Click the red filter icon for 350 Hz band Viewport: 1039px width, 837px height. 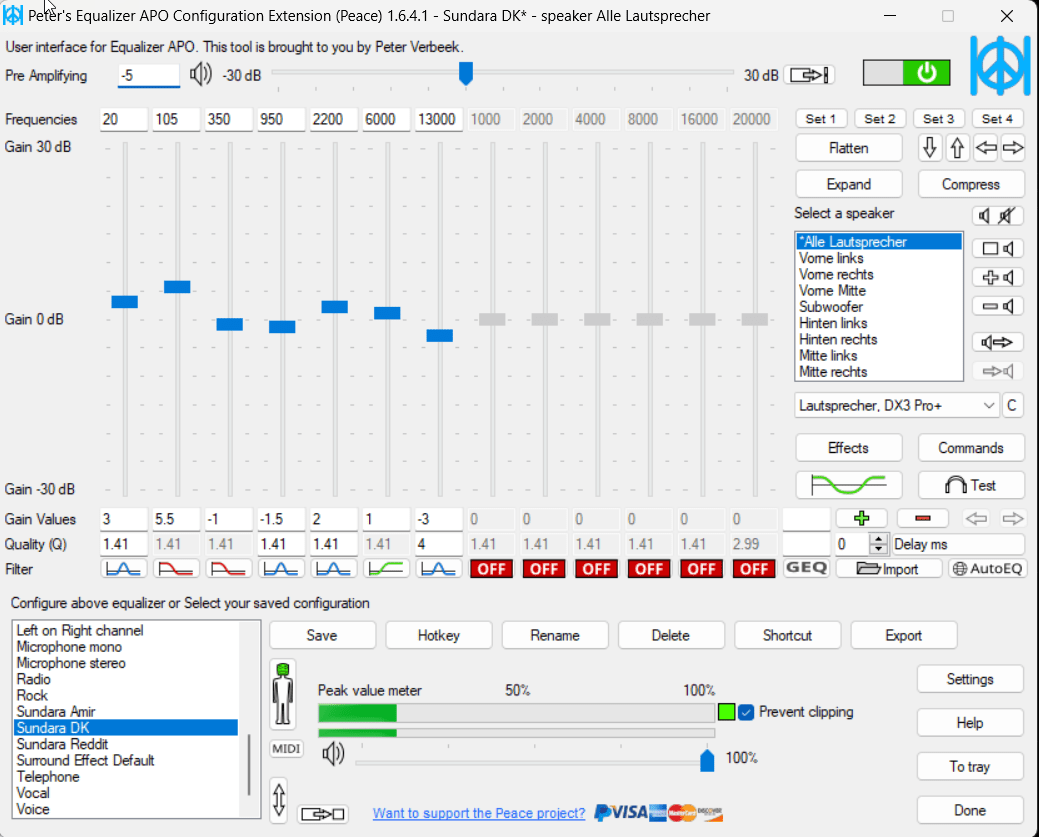[x=228, y=569]
